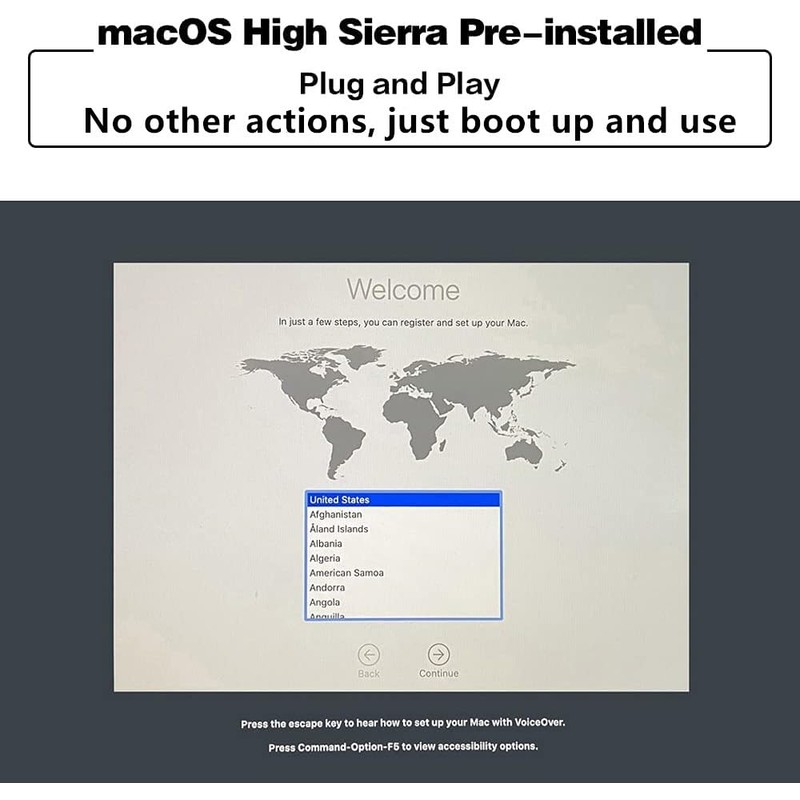
Task: Choose Afghanistan from the country list
Action: pyautogui.click(x=403, y=514)
